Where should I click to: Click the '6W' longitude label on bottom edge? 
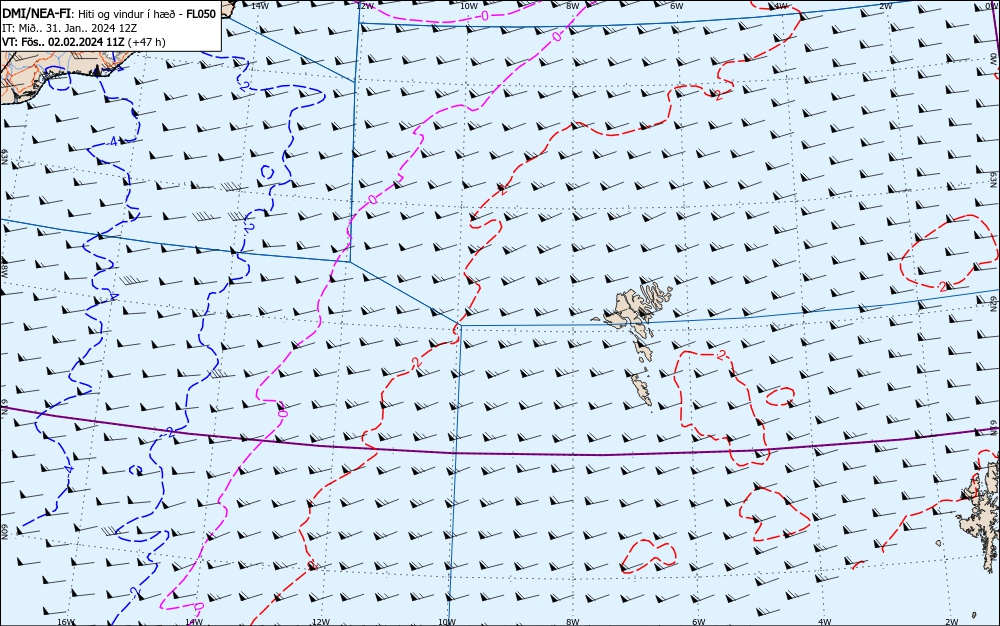click(698, 622)
